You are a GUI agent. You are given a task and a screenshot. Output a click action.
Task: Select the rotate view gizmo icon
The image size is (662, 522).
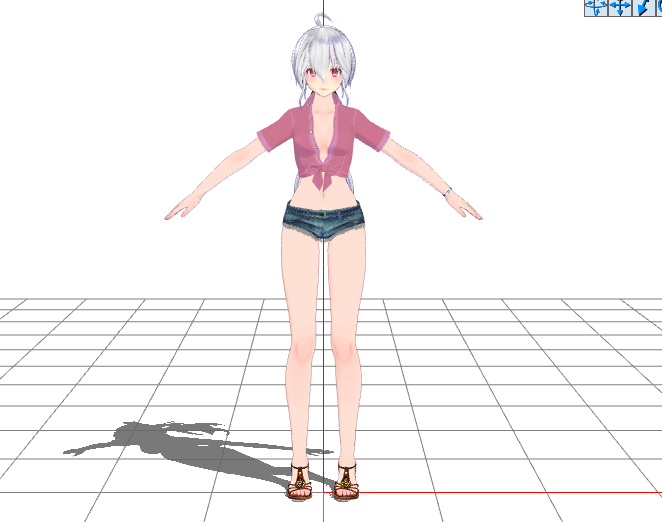point(596,8)
